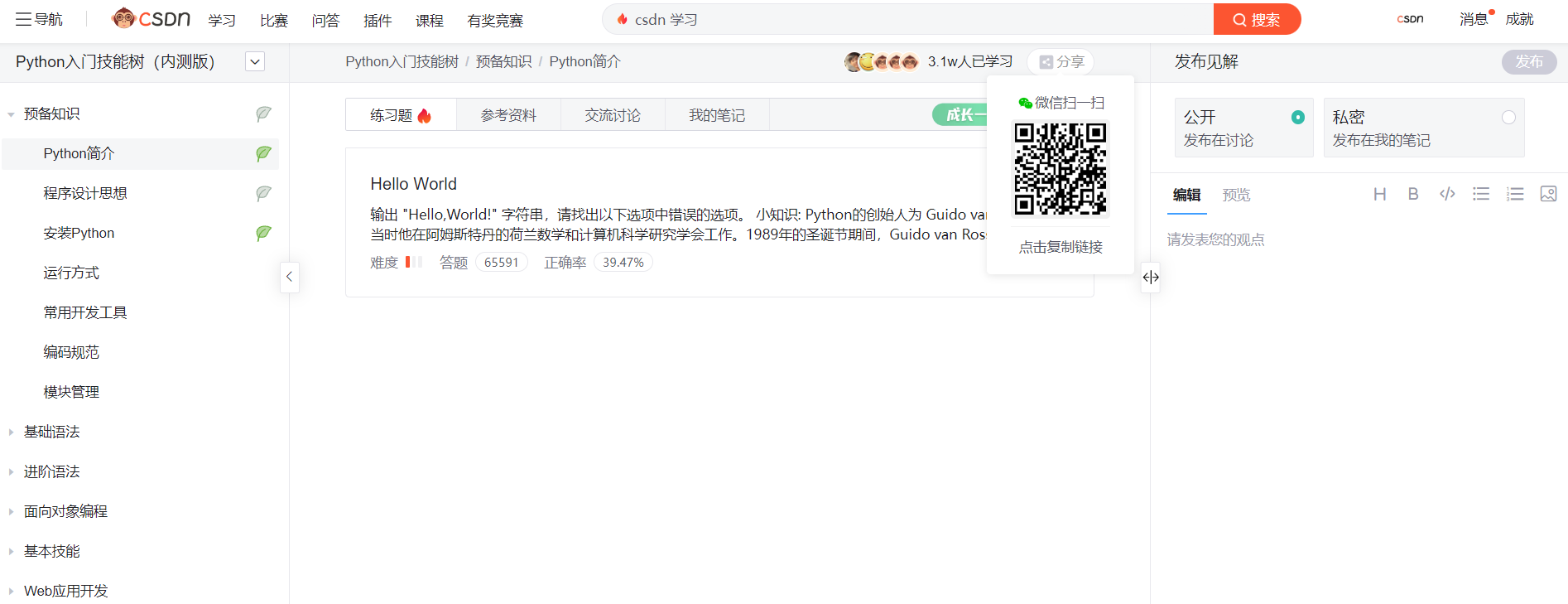
Task: Open the Hello World exercise title
Action: (x=413, y=184)
